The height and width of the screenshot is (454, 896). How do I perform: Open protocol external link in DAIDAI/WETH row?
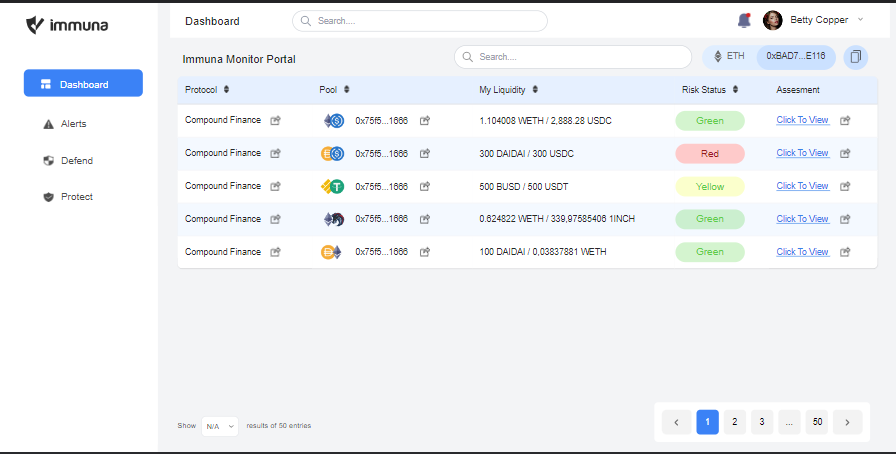(275, 252)
